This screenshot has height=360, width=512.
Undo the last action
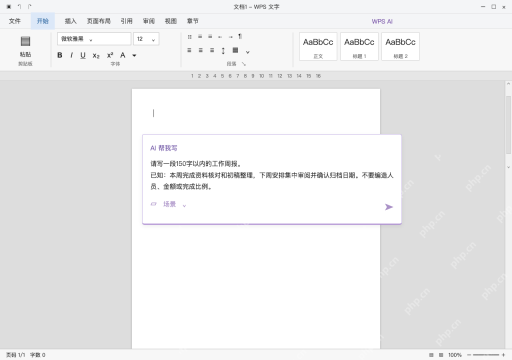pyautogui.click(x=19, y=6)
